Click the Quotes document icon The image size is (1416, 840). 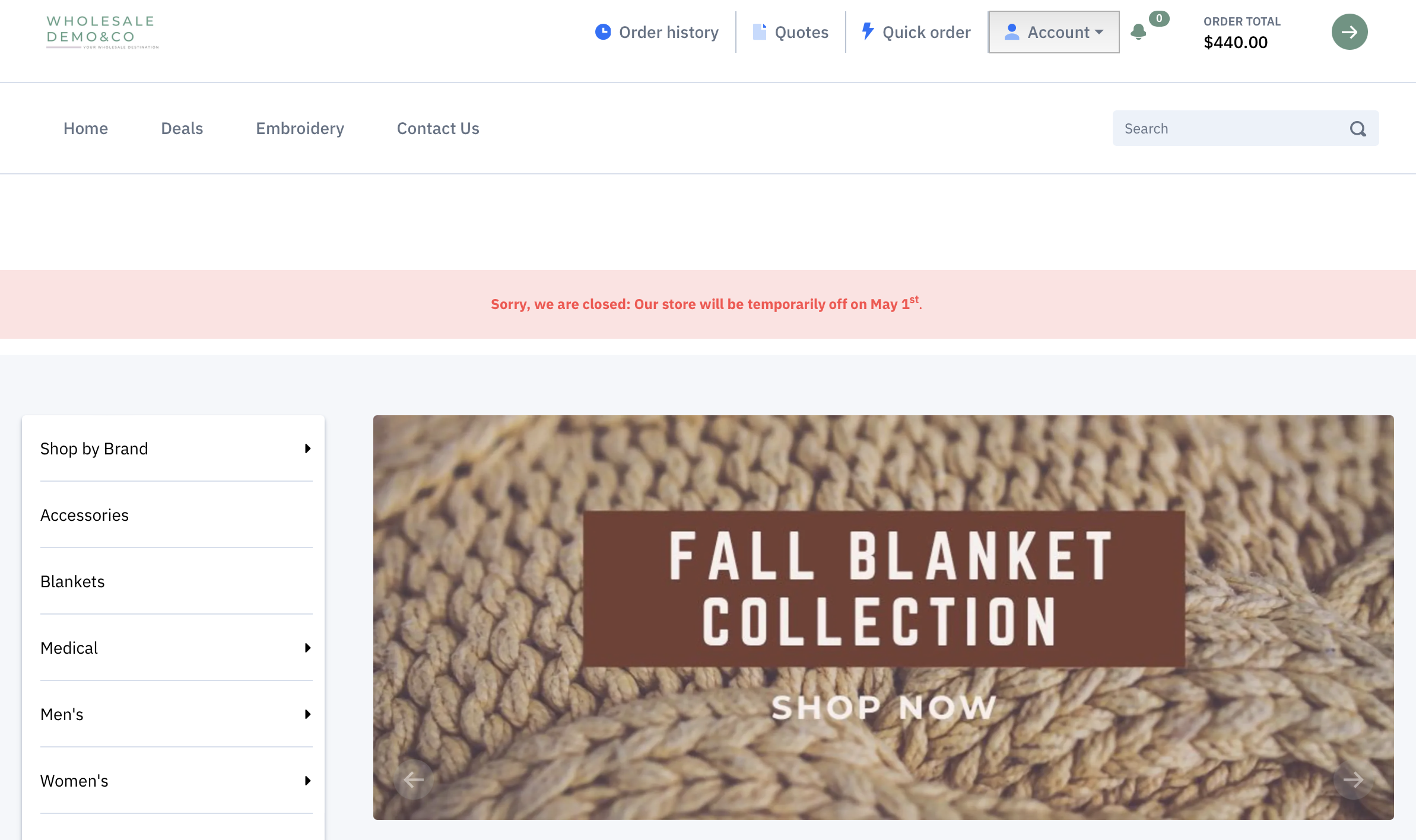(759, 32)
